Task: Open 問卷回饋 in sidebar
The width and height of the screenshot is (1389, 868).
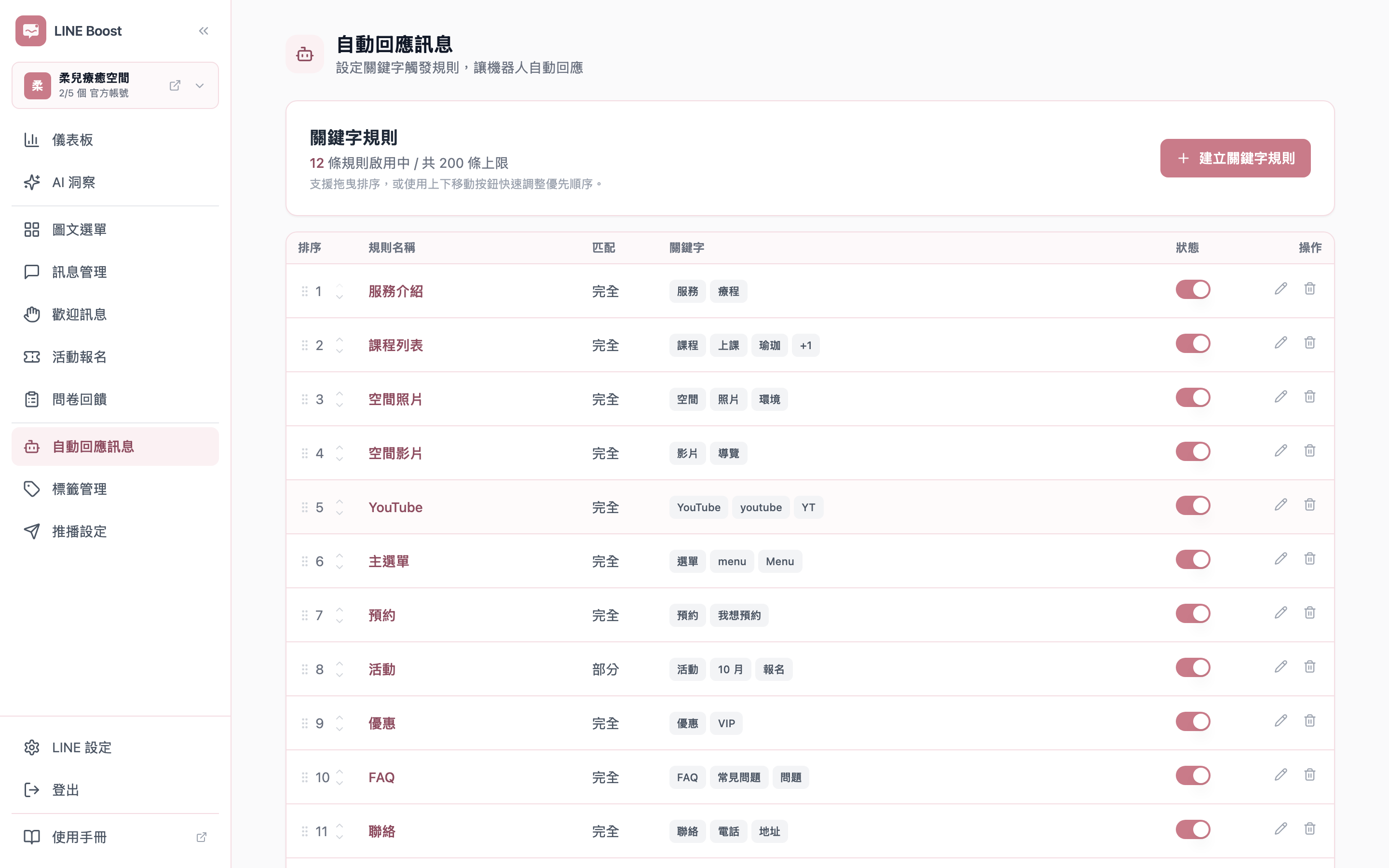Action: point(115,400)
